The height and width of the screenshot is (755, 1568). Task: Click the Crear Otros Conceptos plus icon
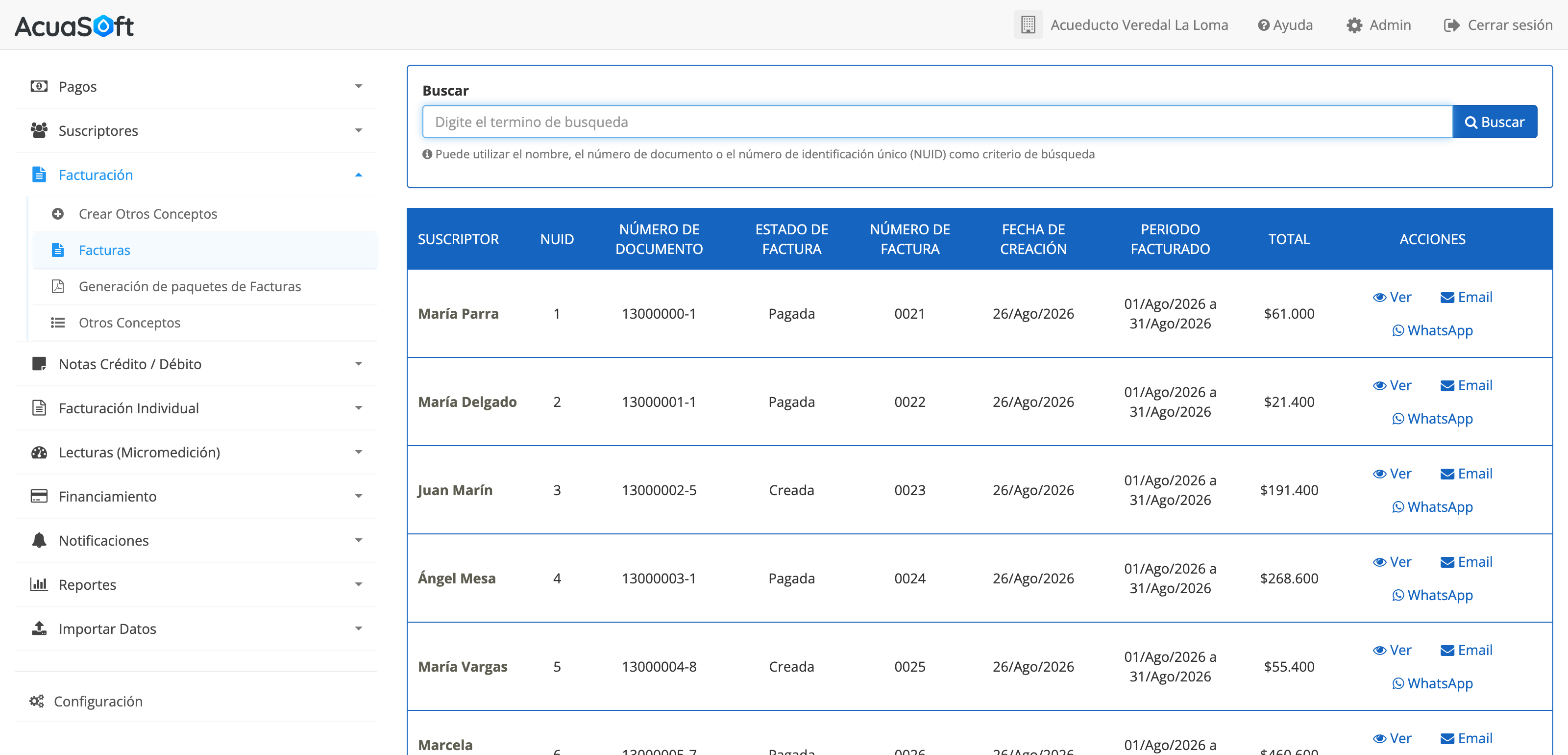pos(58,214)
